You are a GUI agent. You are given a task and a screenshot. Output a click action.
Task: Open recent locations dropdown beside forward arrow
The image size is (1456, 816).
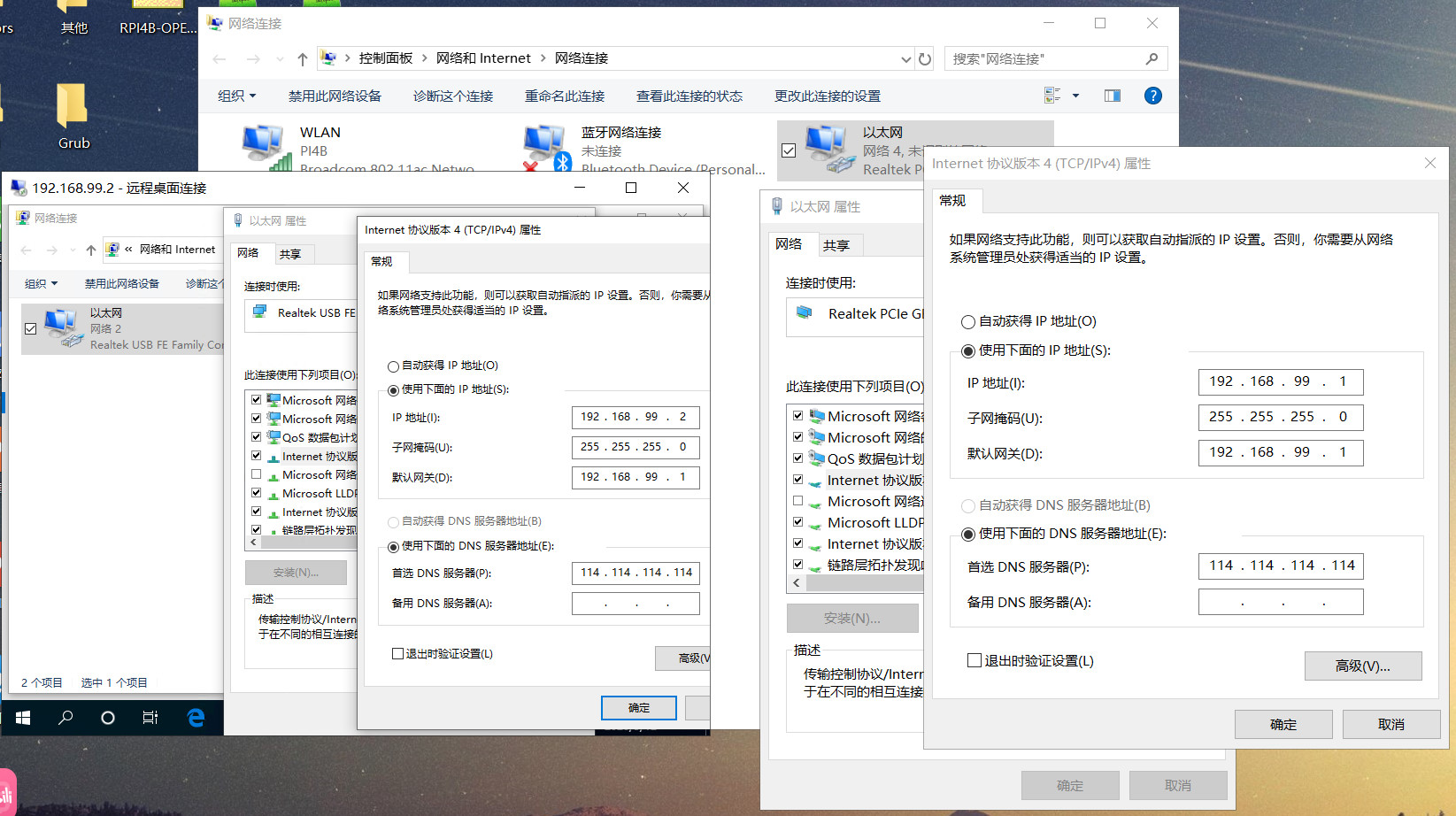280,59
